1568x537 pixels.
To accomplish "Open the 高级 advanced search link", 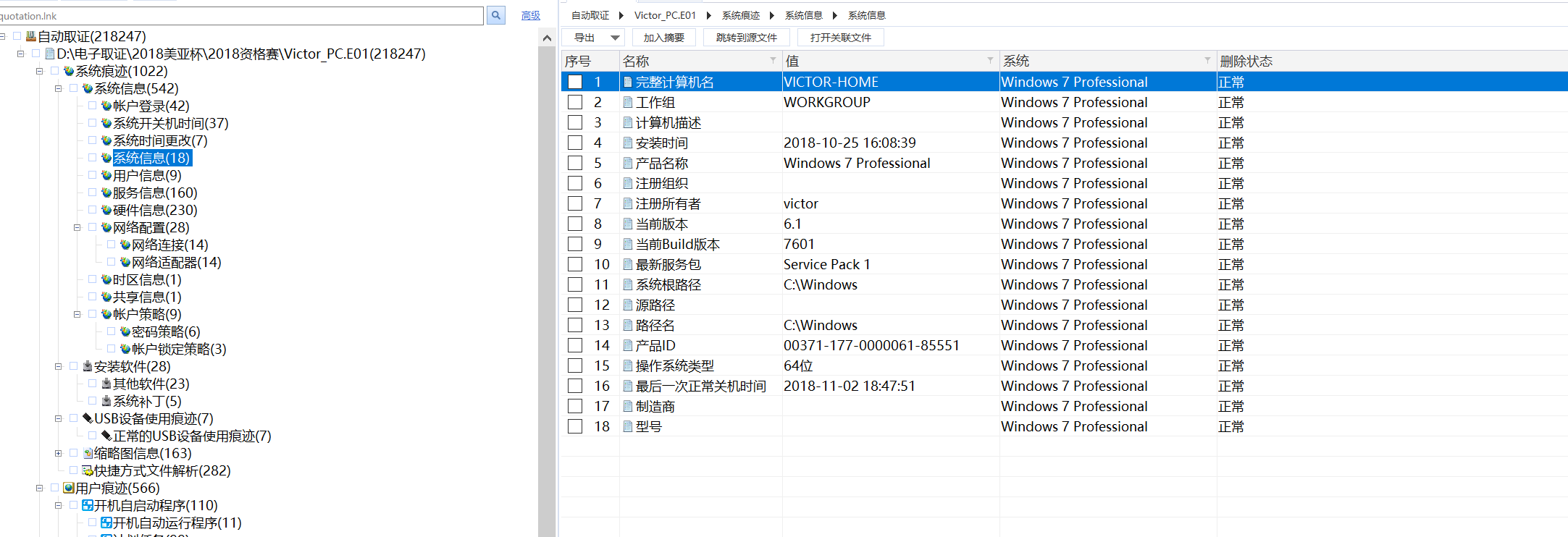I will 530,15.
